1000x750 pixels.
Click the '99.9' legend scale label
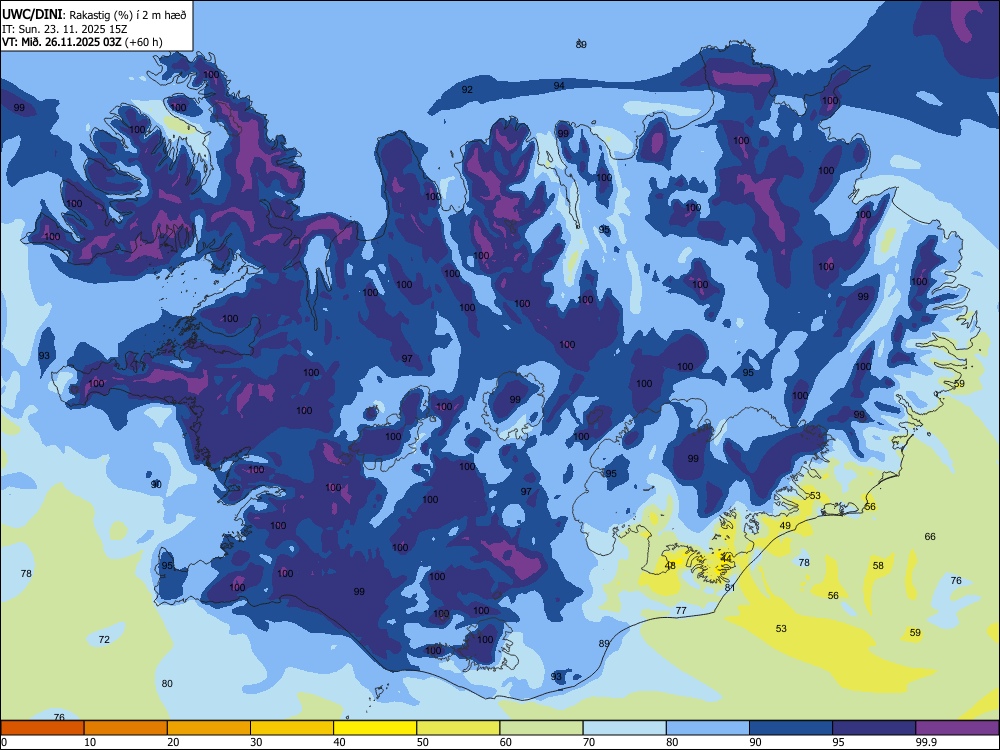(926, 742)
